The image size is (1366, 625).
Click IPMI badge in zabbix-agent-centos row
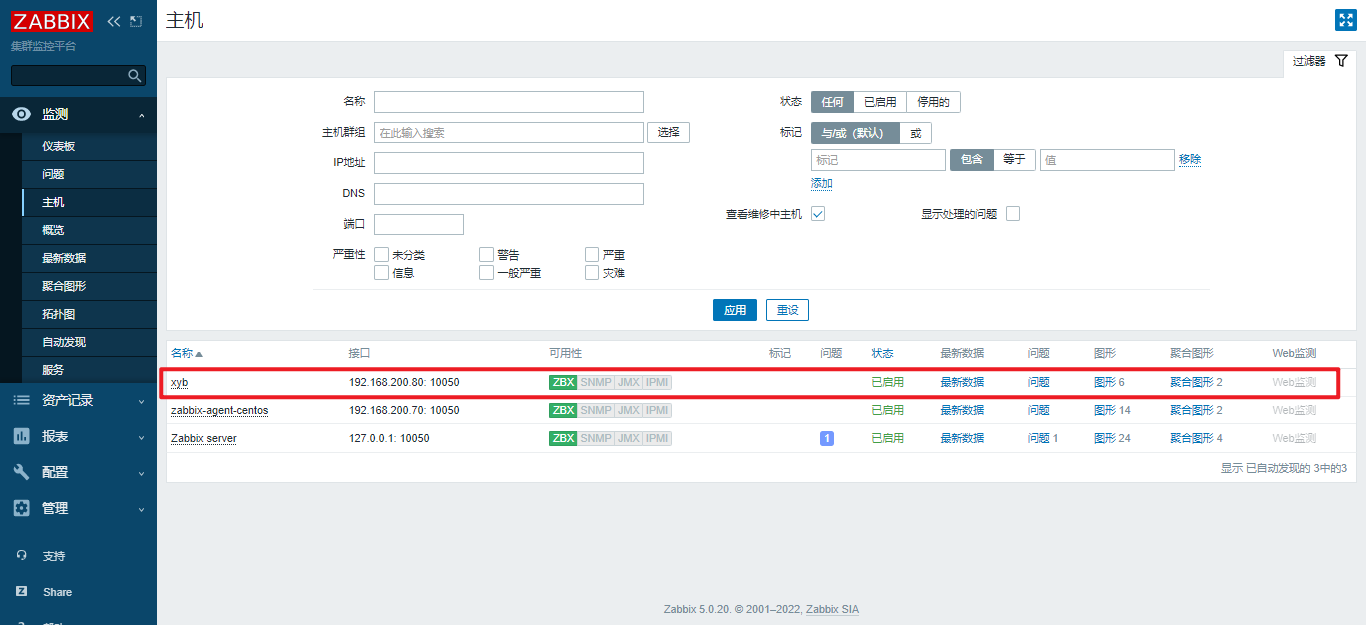point(657,410)
